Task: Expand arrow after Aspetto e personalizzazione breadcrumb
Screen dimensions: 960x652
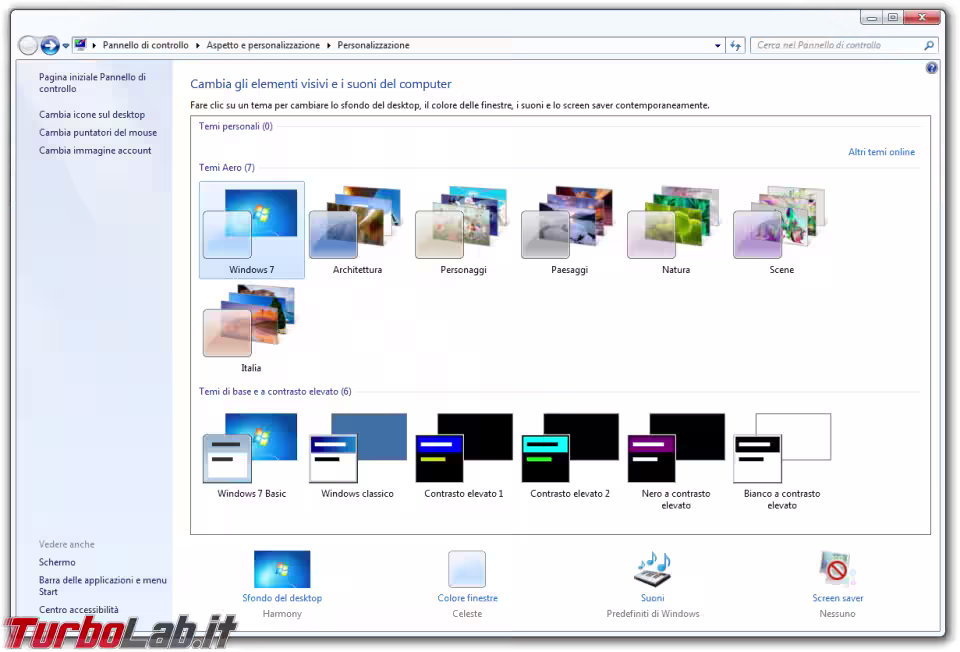Action: click(x=329, y=45)
